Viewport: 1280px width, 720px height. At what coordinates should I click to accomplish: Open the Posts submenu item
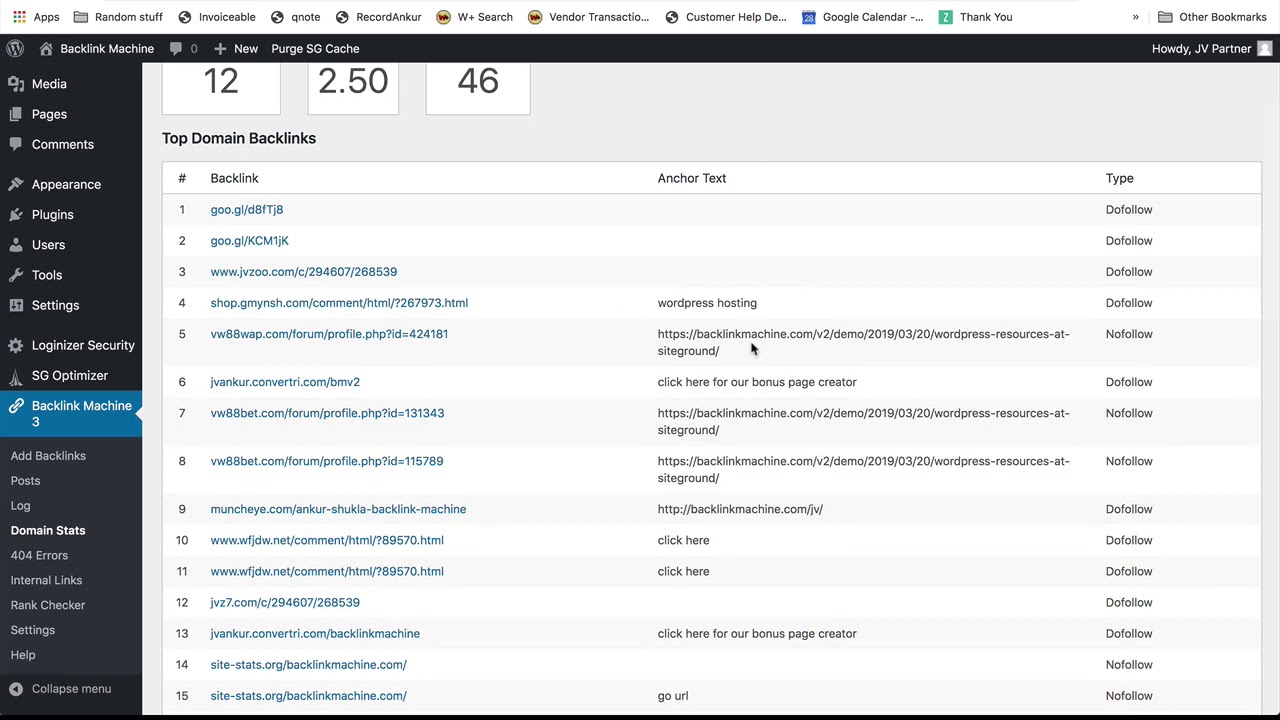click(25, 481)
